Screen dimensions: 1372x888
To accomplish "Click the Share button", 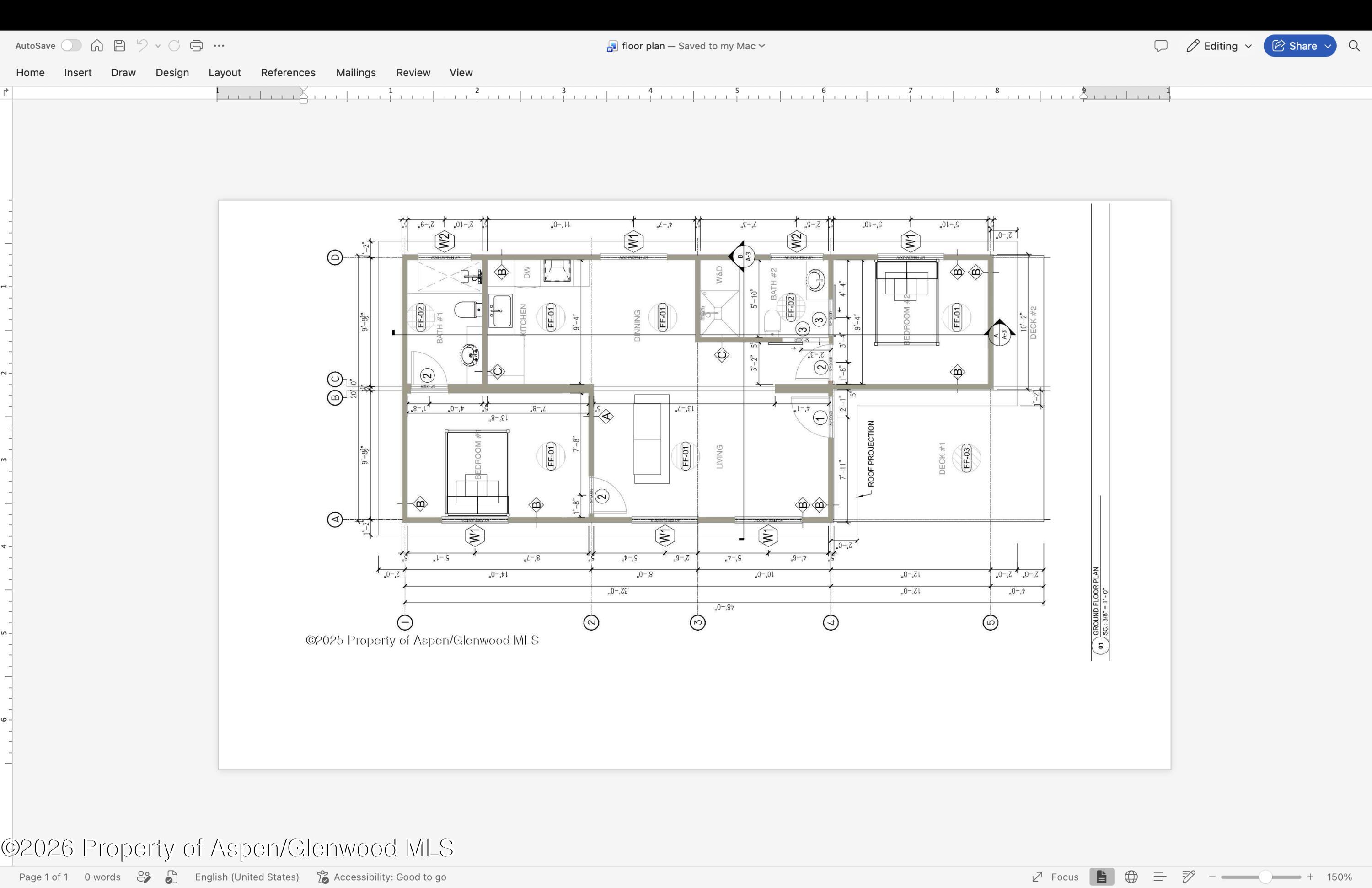I will 1300,46.
